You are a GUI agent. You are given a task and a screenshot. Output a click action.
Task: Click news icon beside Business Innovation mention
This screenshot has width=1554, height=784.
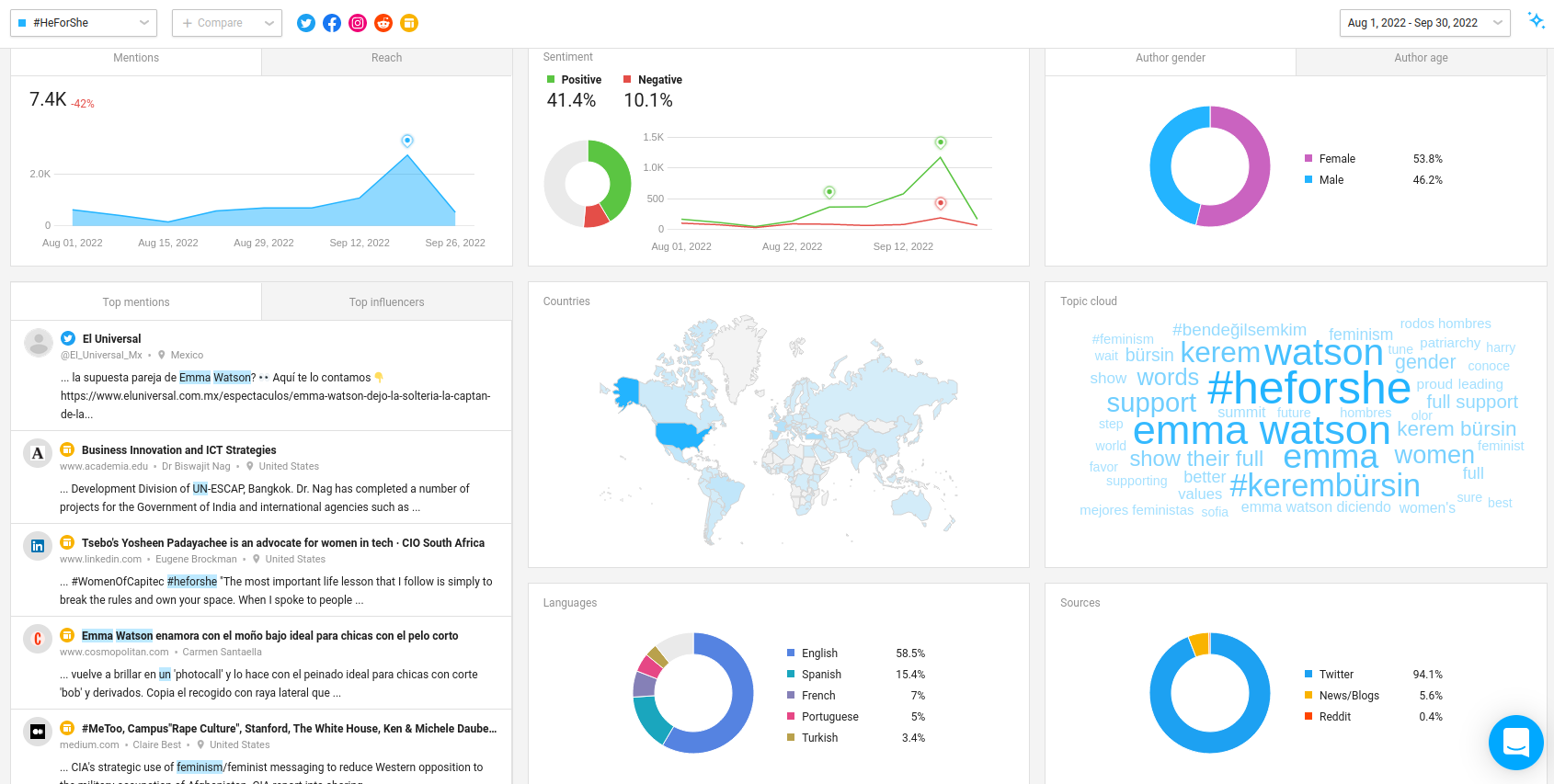[x=67, y=449]
